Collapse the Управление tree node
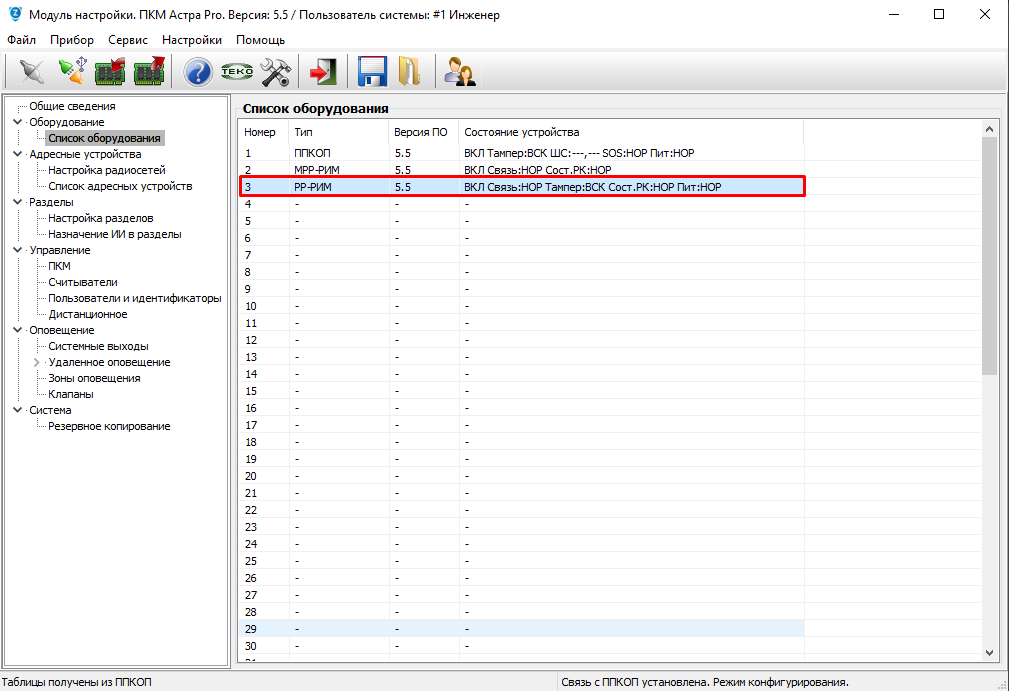Screen dimensions: 1009x691 17,250
